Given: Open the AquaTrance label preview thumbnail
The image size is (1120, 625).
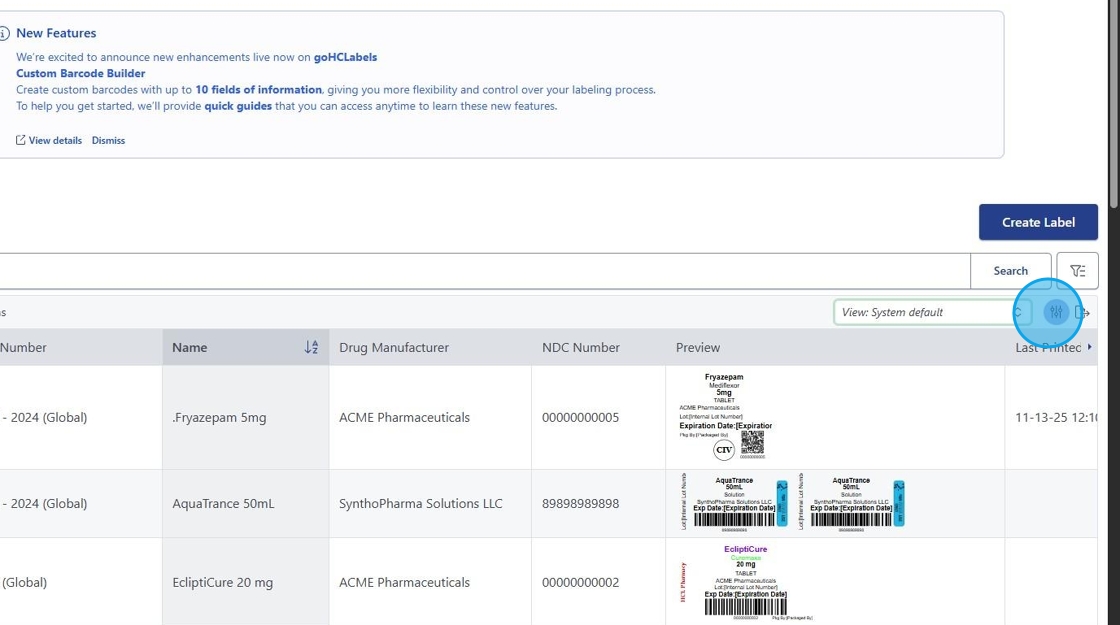Looking at the screenshot, I should (x=794, y=503).
